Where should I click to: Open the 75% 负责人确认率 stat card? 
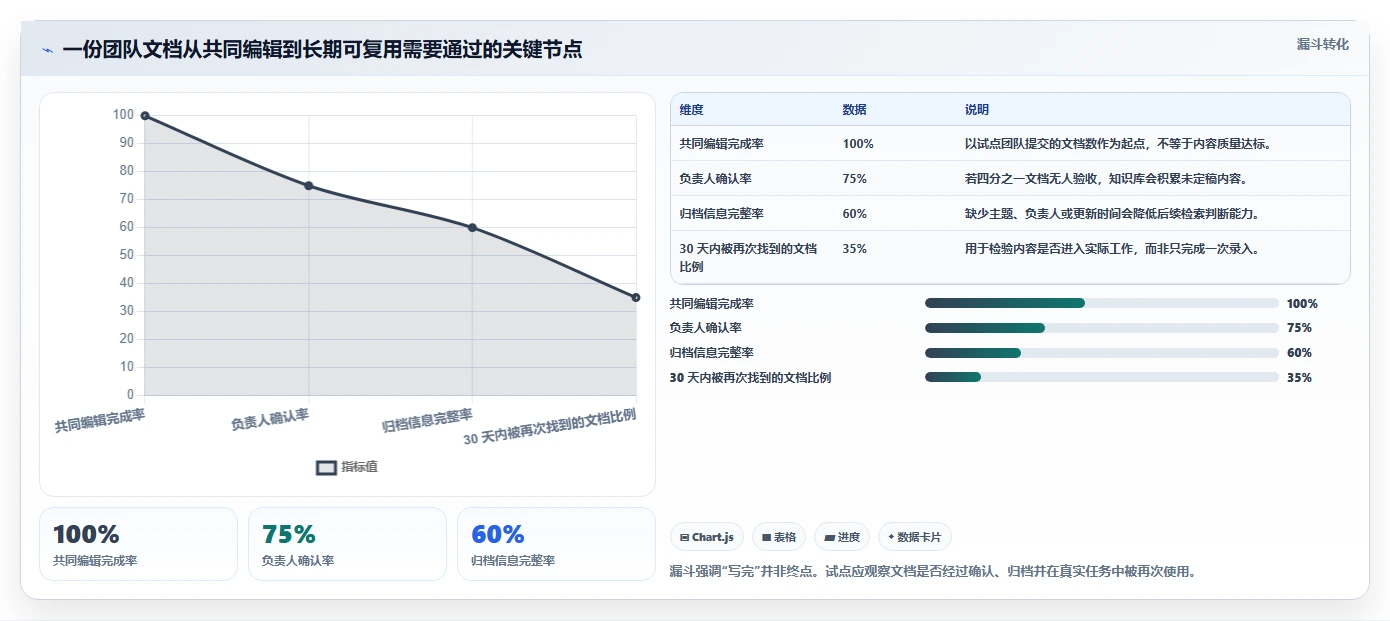pyautogui.click(x=347, y=544)
